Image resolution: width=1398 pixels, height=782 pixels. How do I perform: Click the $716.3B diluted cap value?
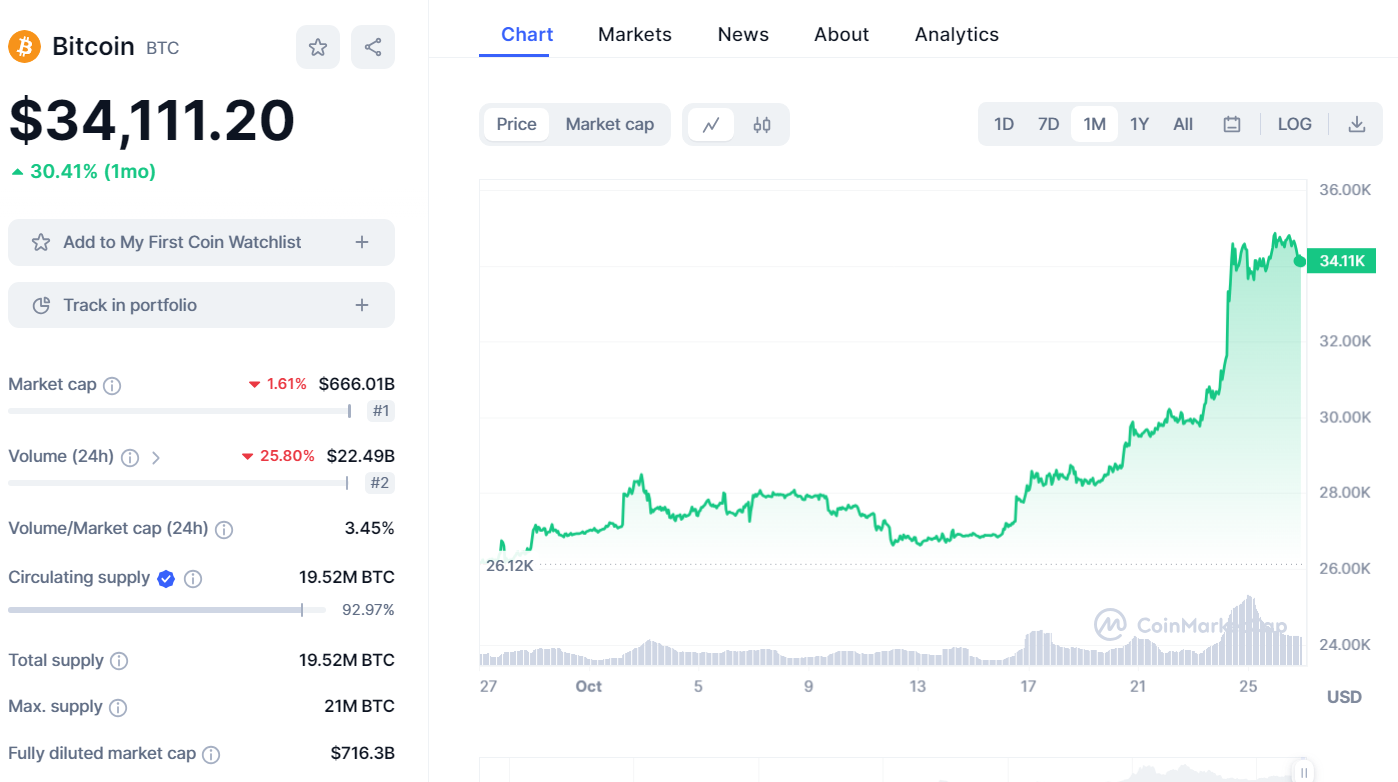coord(363,753)
